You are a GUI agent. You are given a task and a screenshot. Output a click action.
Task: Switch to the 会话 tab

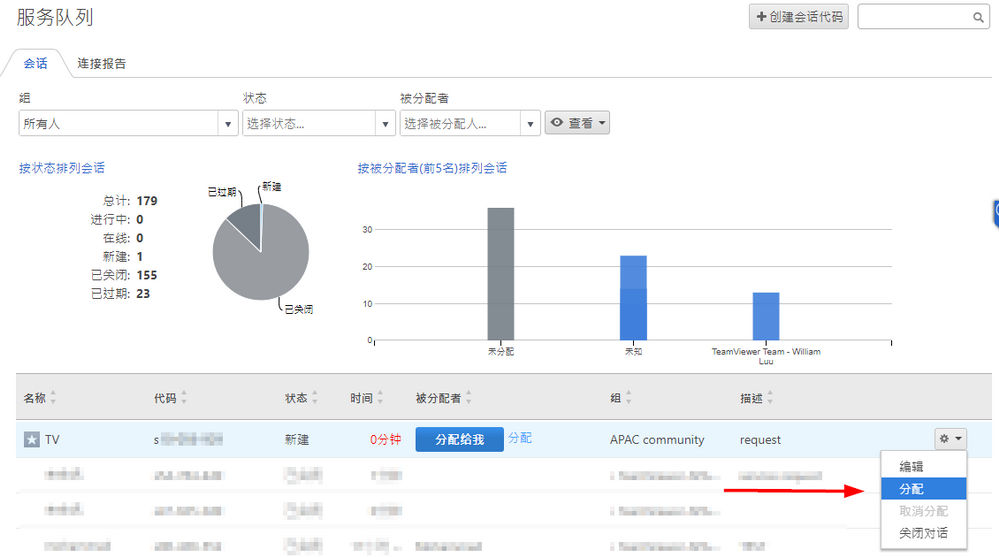[x=36, y=63]
